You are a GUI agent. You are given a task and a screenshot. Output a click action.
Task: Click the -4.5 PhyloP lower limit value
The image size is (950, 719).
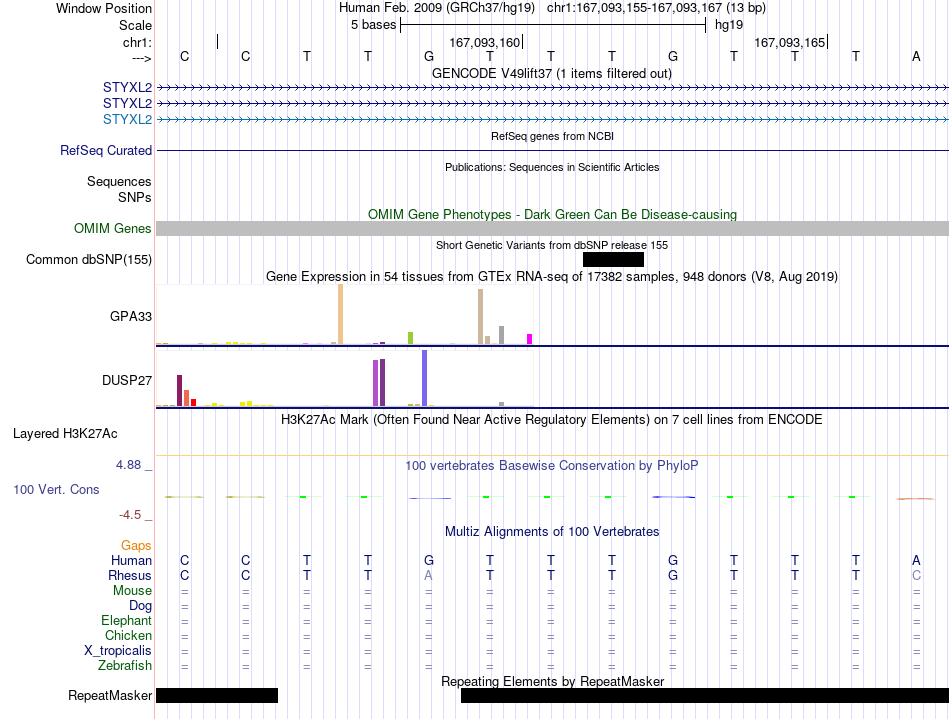point(130,515)
